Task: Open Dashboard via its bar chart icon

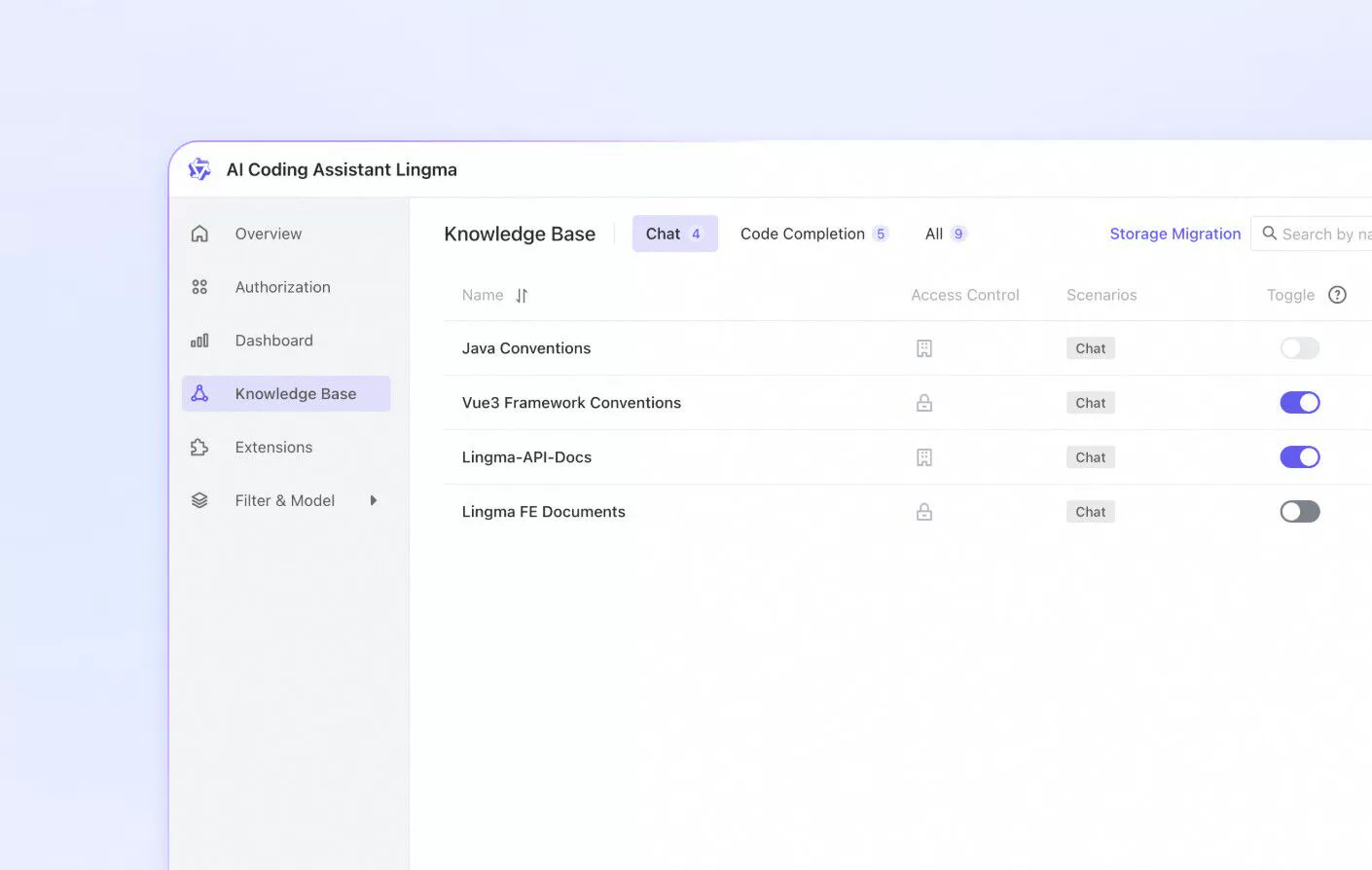Action: 199,340
